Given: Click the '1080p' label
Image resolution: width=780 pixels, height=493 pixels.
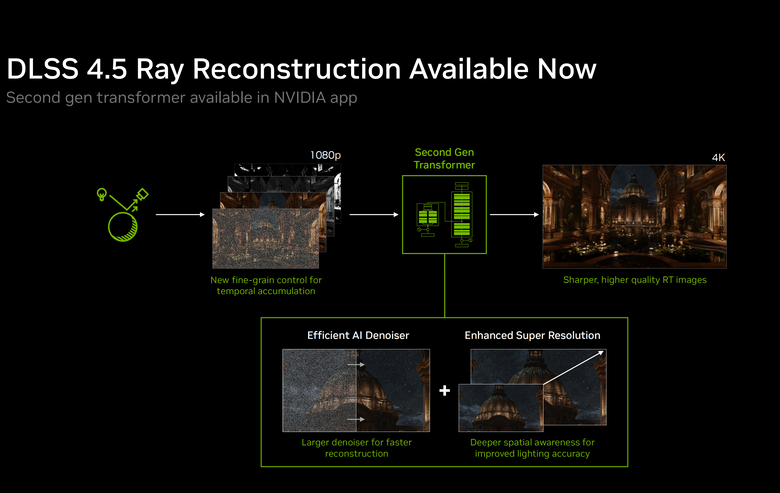Looking at the screenshot, I should pos(325,155).
